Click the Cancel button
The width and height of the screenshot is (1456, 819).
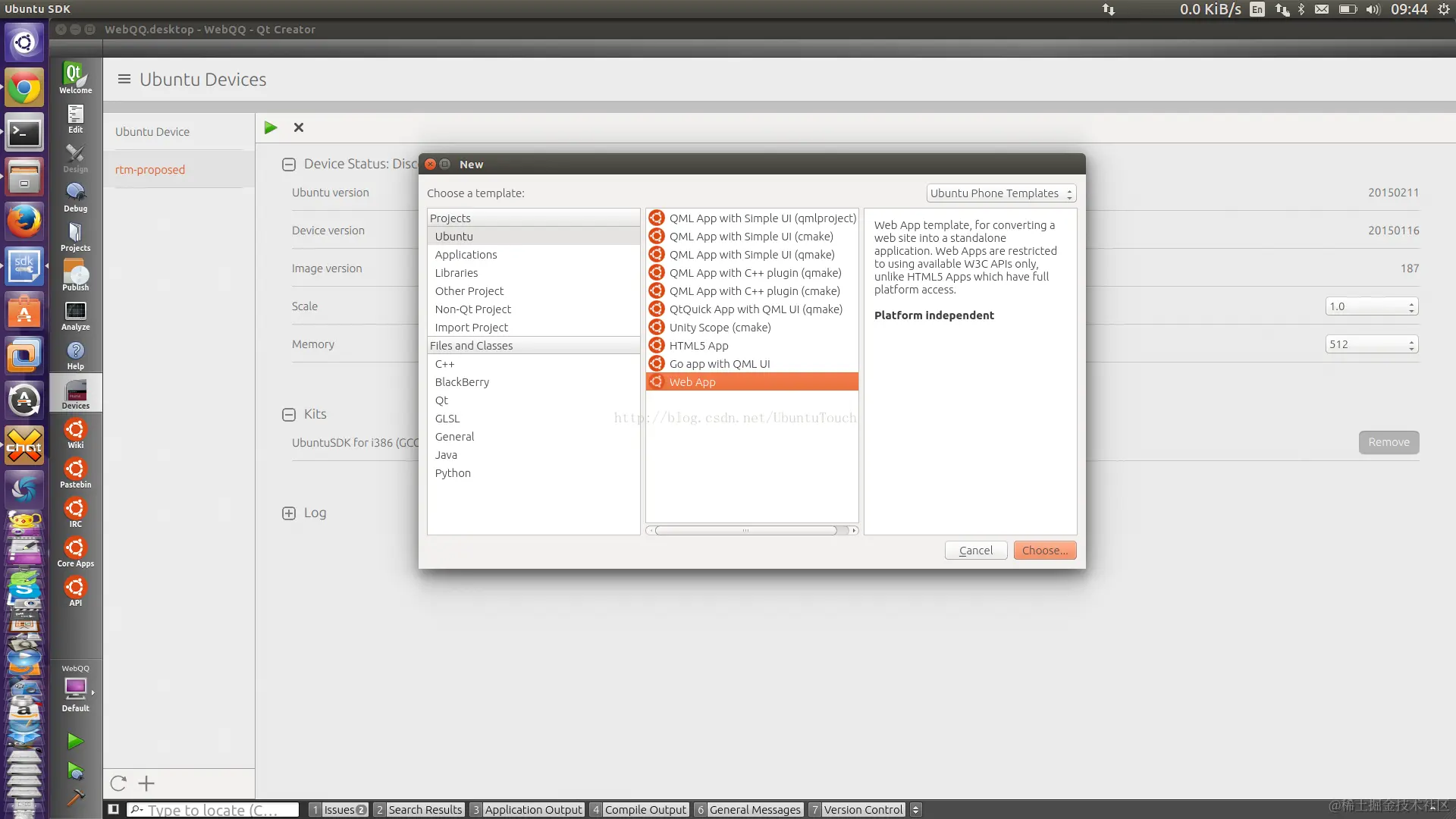coord(975,551)
